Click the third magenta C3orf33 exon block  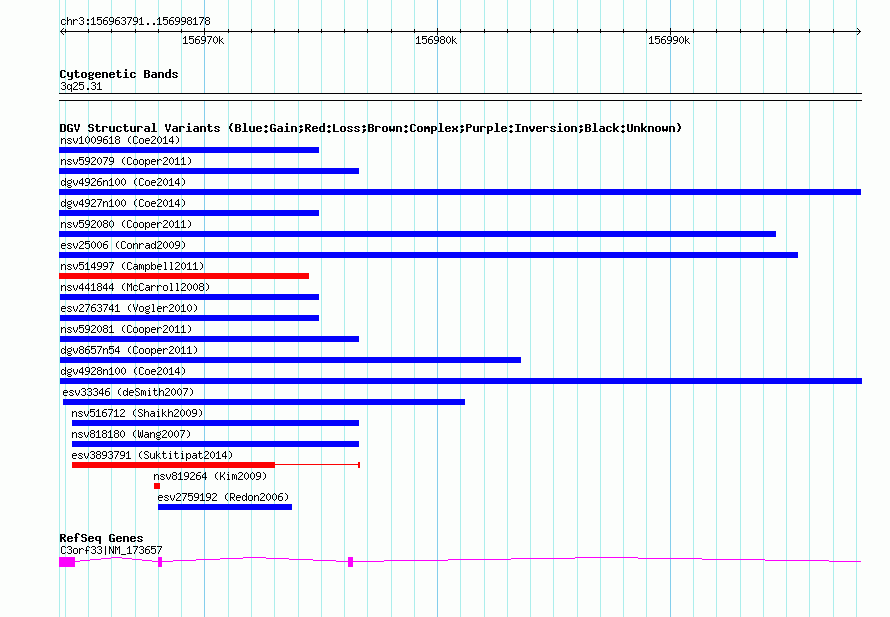[x=350, y=562]
